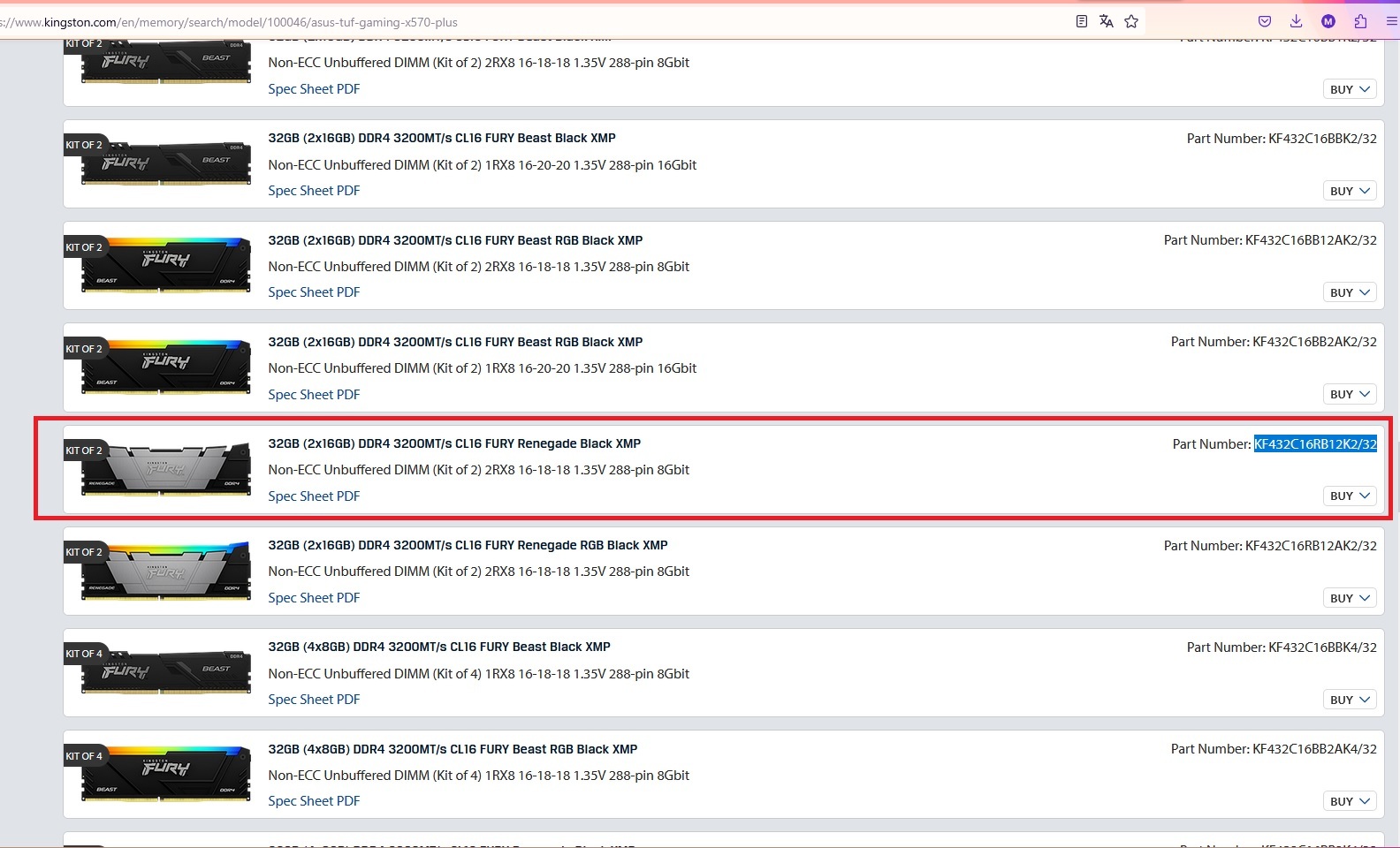Open Spec Sheet PDF on the topmost cut-off card

[x=314, y=89]
